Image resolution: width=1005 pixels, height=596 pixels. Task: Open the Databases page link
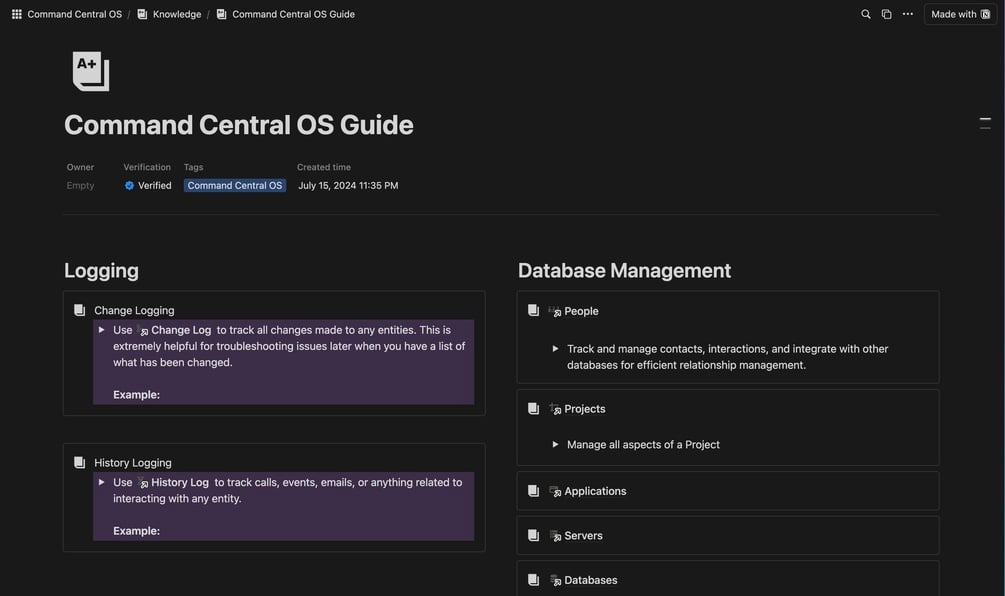click(x=590, y=580)
